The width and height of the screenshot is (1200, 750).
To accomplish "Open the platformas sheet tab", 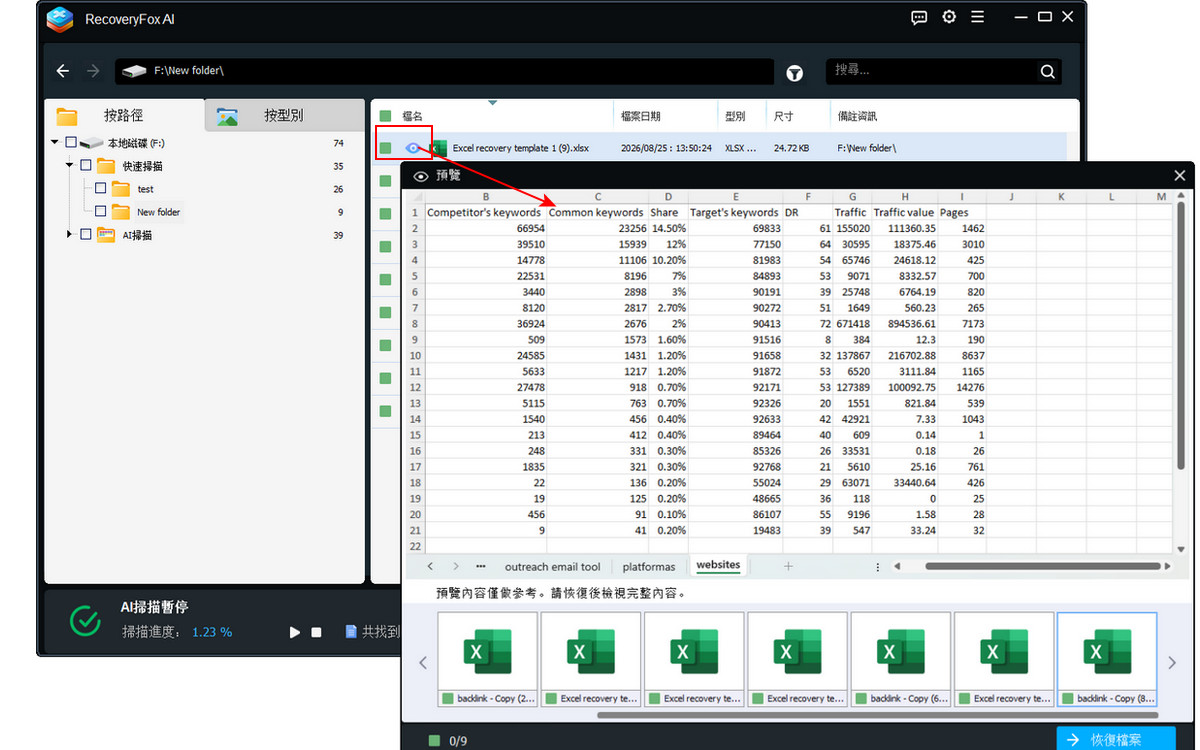I will click(x=649, y=567).
